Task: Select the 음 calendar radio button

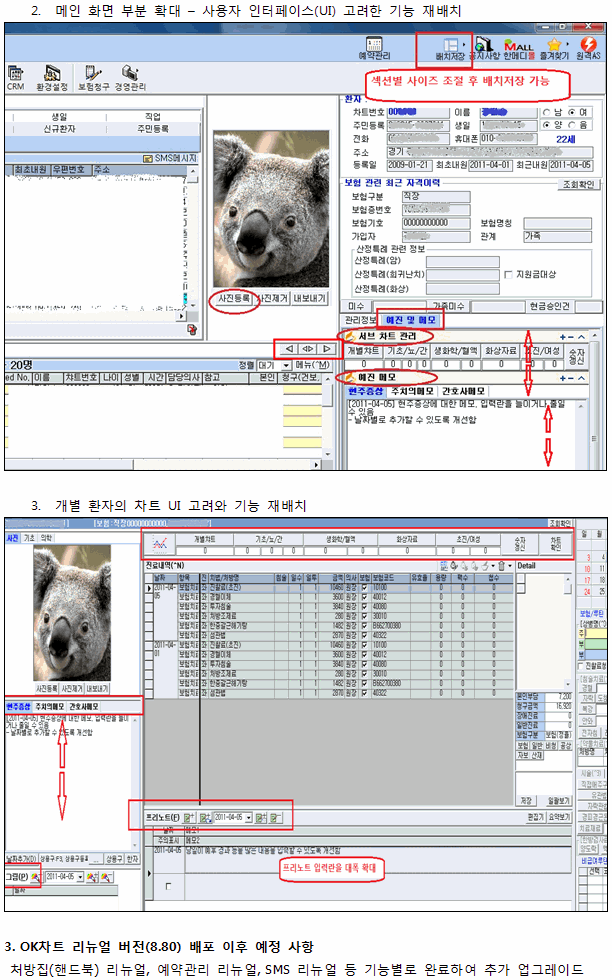Action: click(x=571, y=125)
